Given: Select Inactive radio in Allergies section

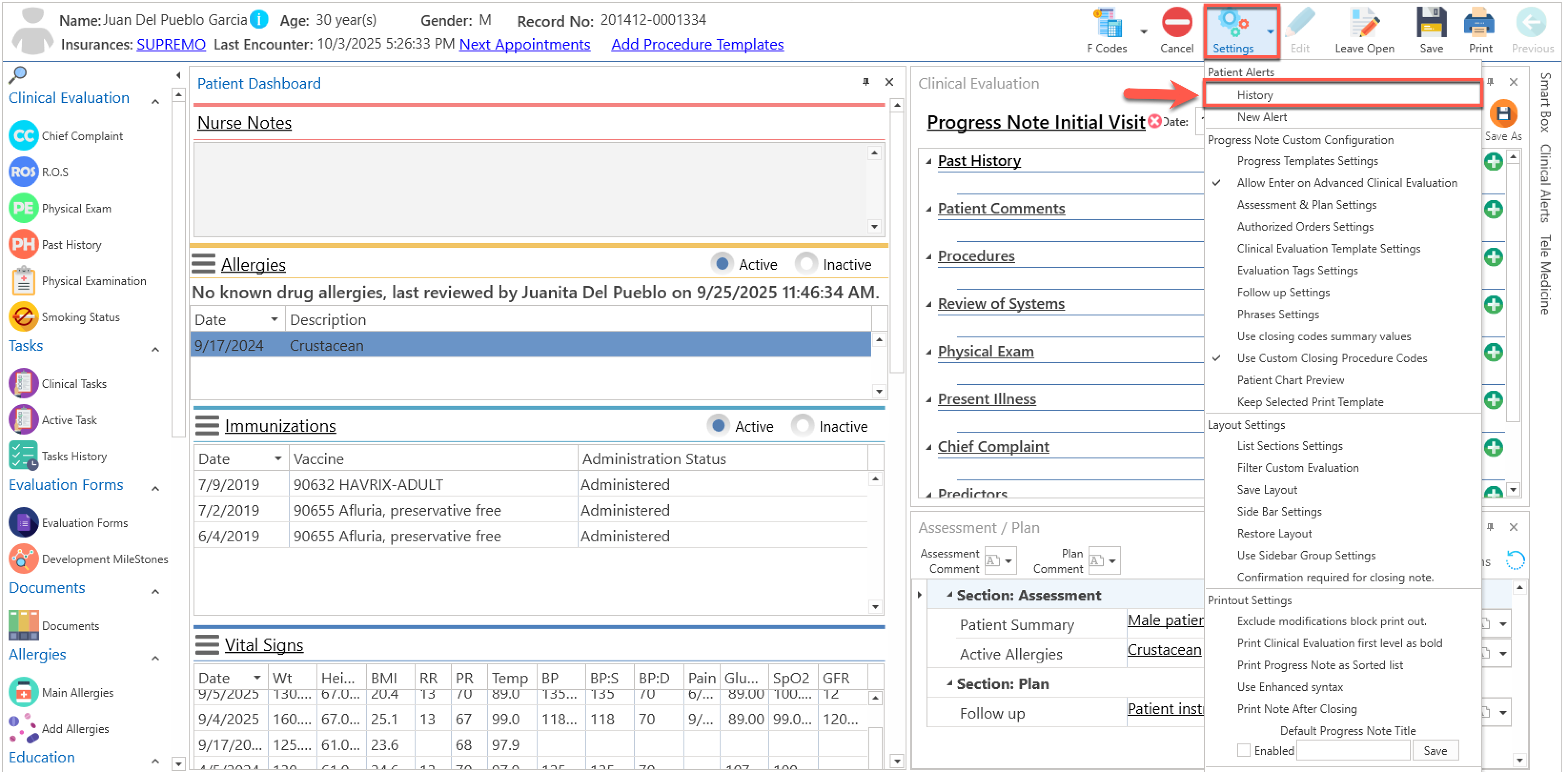Looking at the screenshot, I should coord(806,264).
